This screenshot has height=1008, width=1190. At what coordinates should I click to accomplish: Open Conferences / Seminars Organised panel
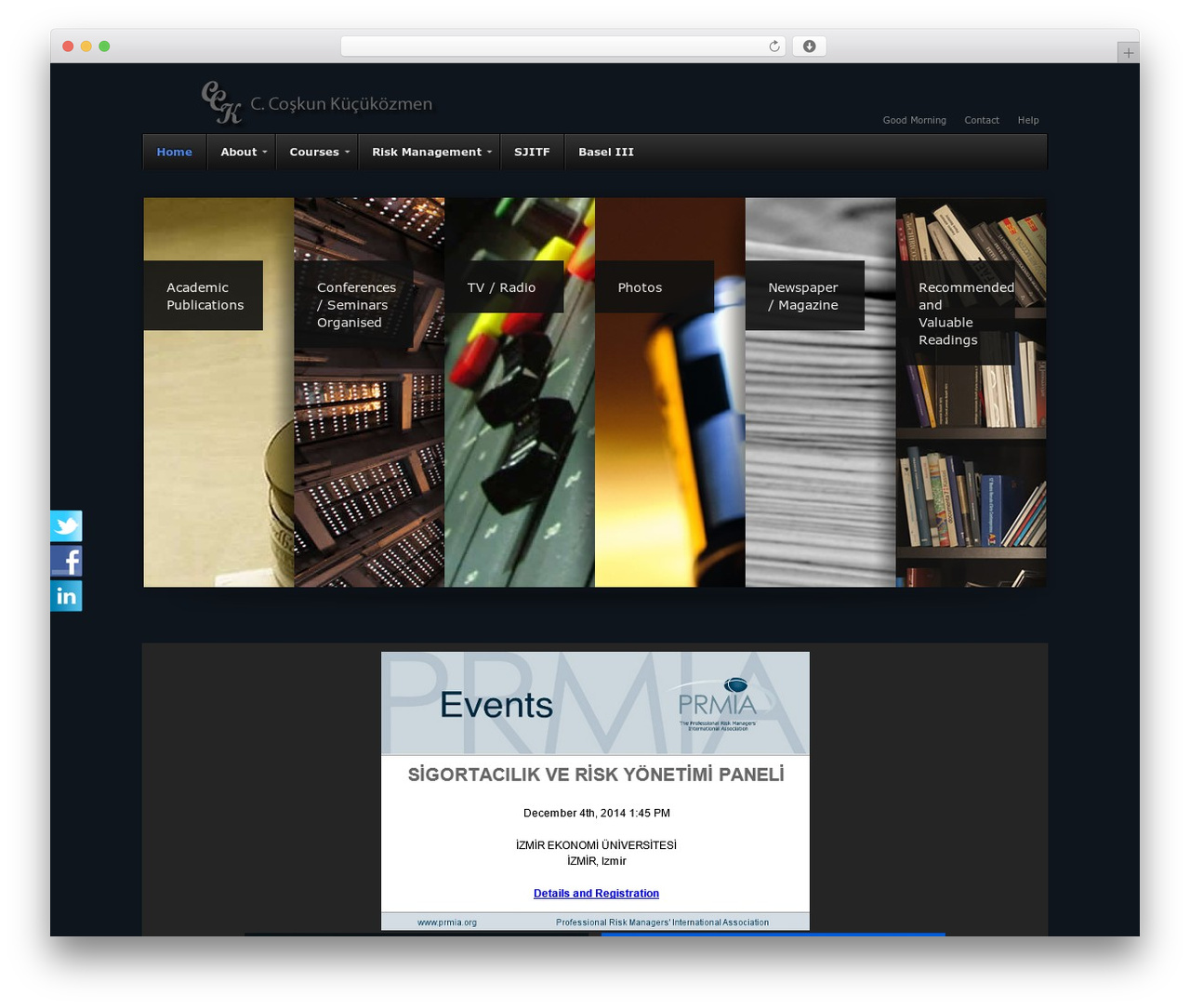[369, 392]
